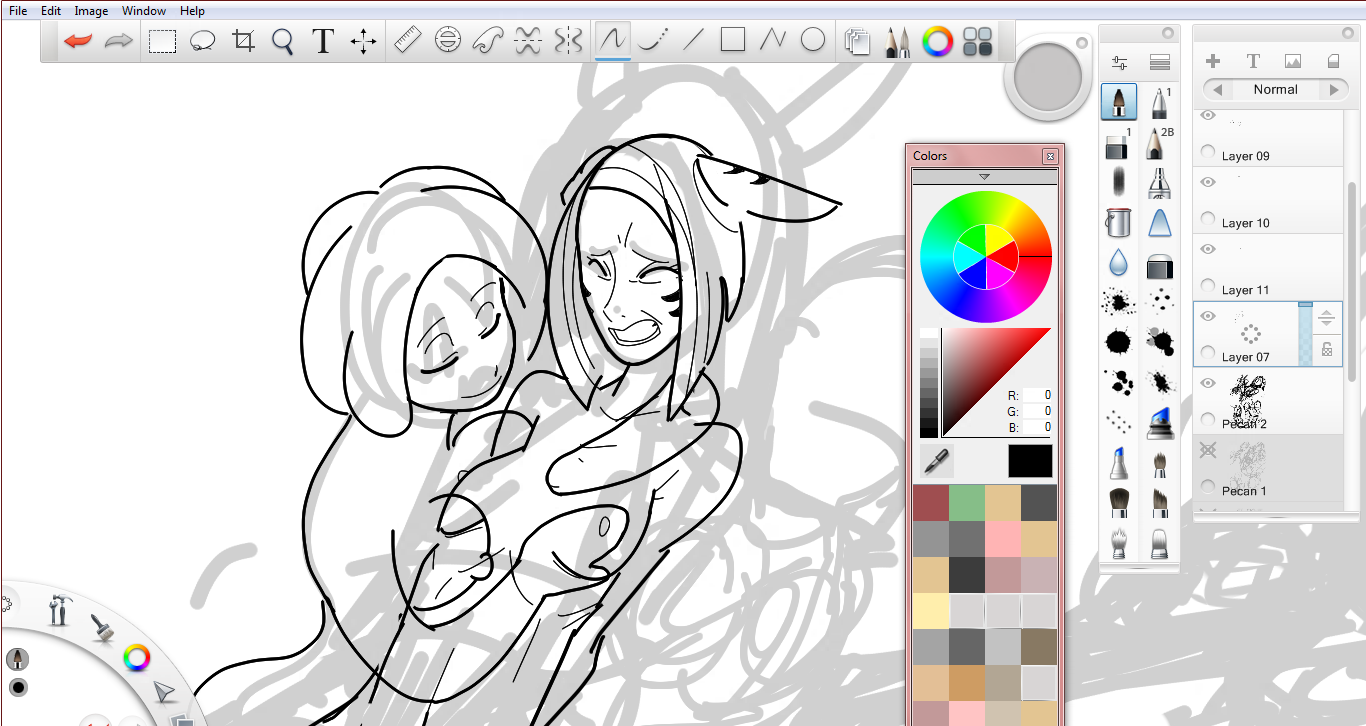Activate the Zoom magnifier tool
Screen dimensions: 1366x726
pyautogui.click(x=283, y=41)
